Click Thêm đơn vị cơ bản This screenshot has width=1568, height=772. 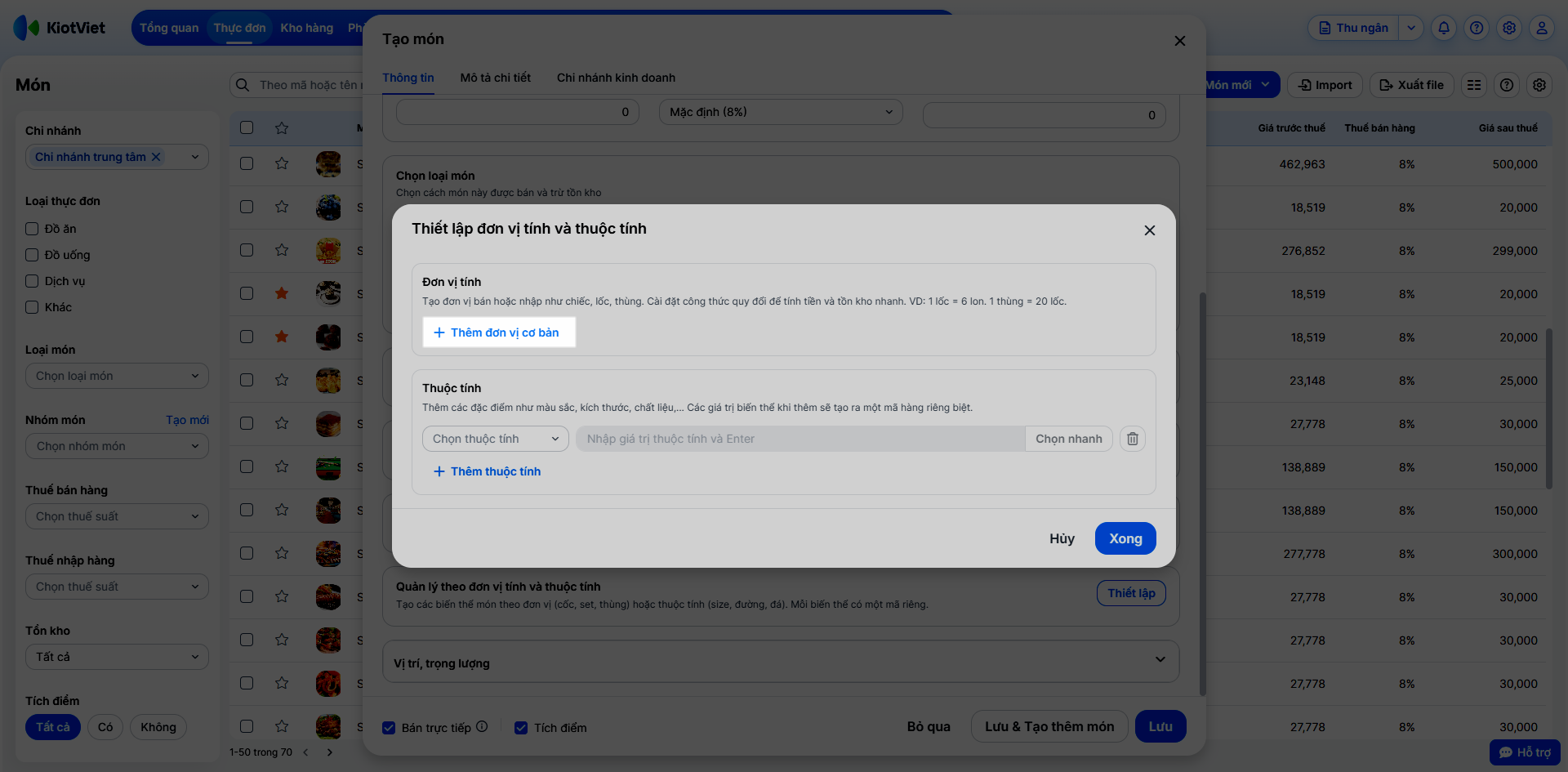(498, 332)
